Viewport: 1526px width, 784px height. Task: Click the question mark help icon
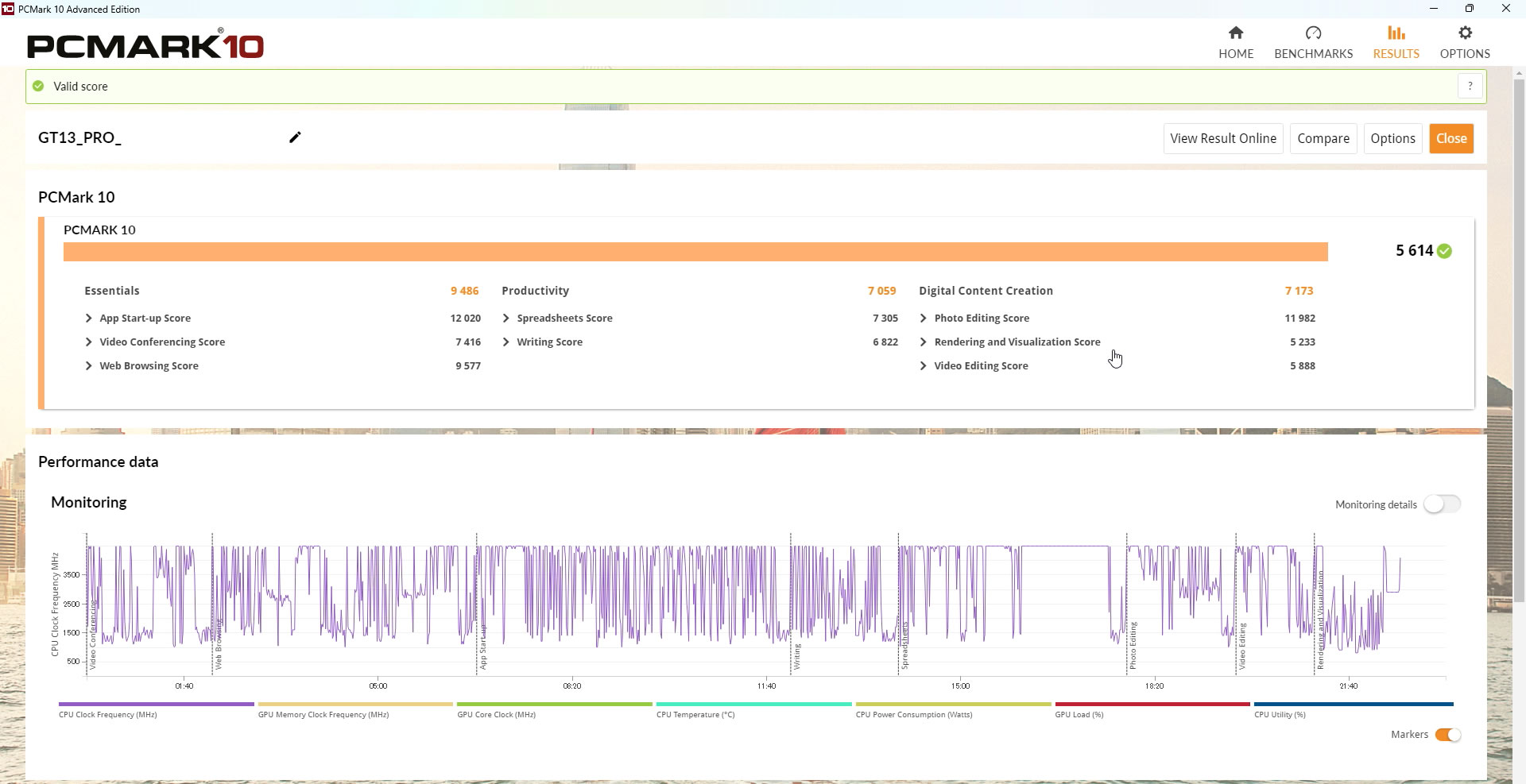pos(1470,86)
